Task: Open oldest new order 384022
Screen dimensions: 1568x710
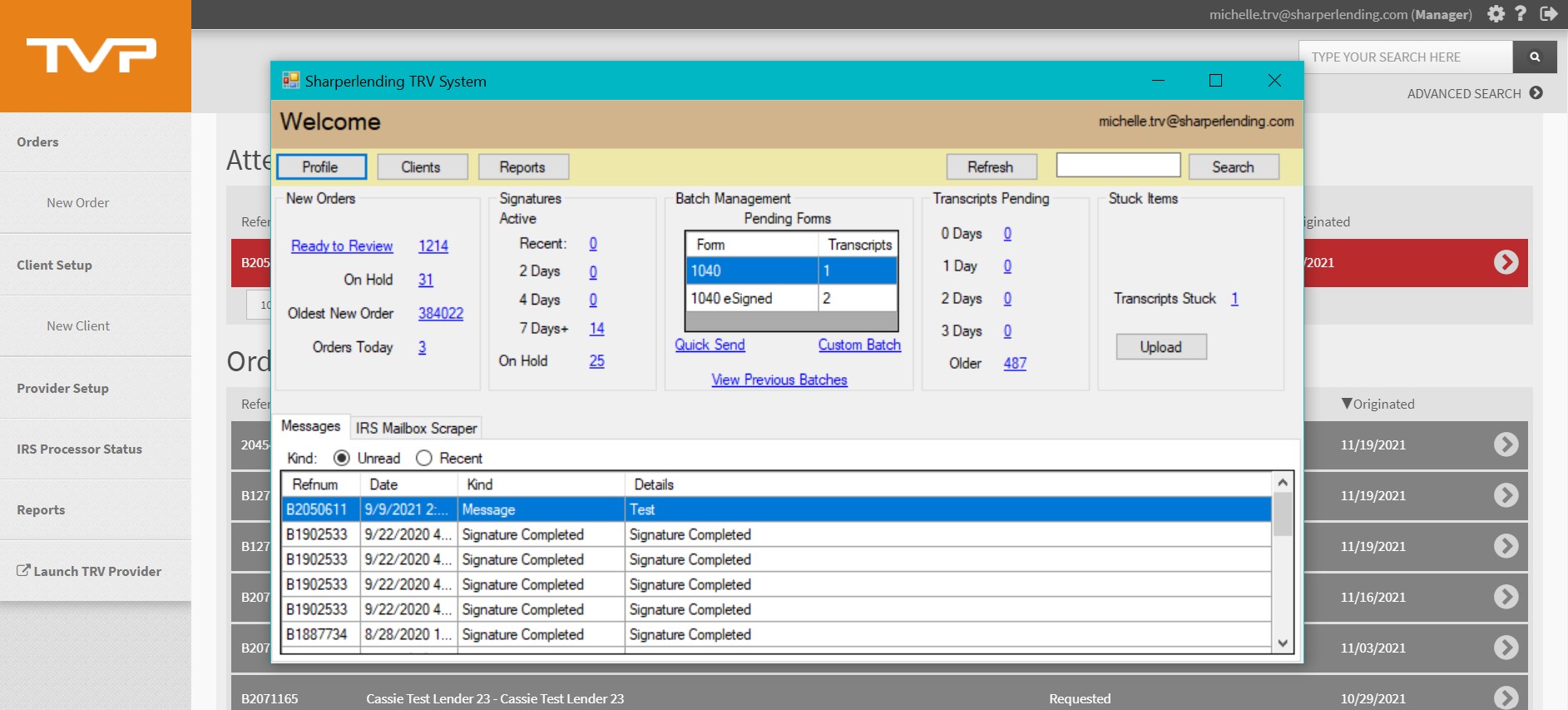Action: click(441, 313)
